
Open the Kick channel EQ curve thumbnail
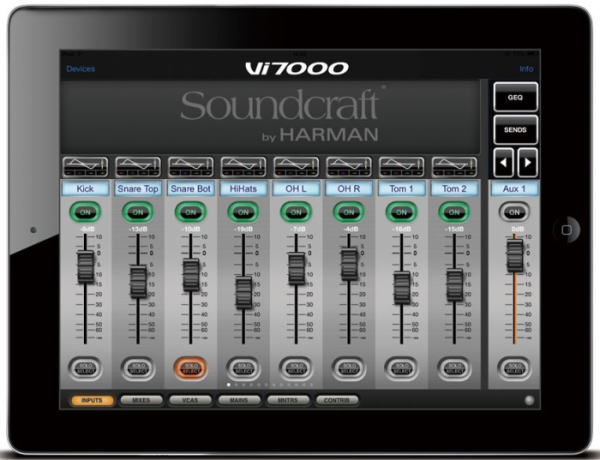click(85, 166)
